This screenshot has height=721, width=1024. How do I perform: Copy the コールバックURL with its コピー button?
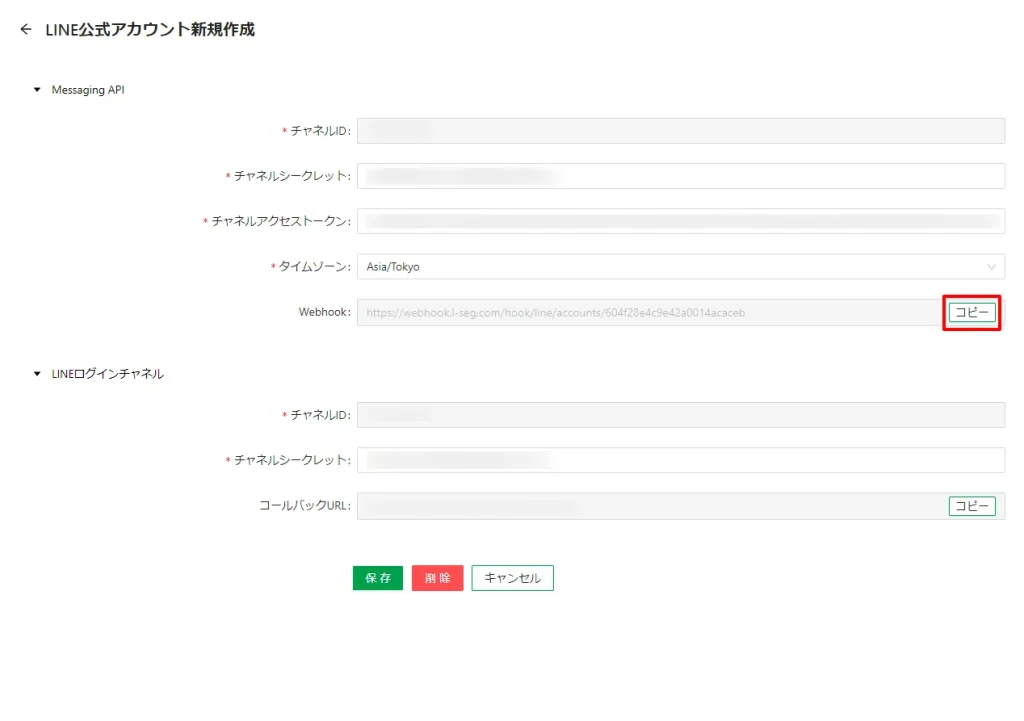(x=972, y=505)
